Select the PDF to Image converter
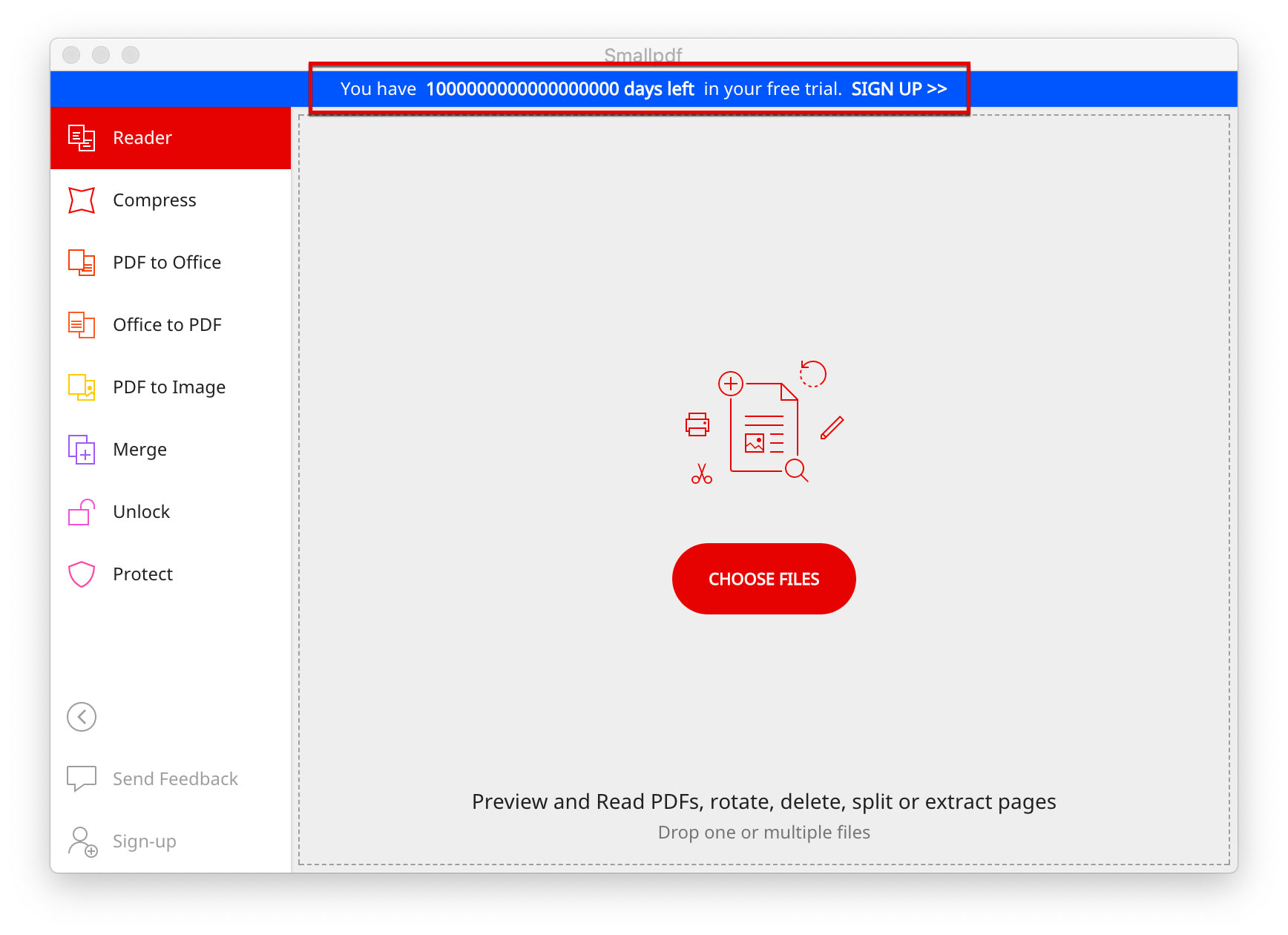Viewport: 1288px width, 935px height. coord(168,387)
